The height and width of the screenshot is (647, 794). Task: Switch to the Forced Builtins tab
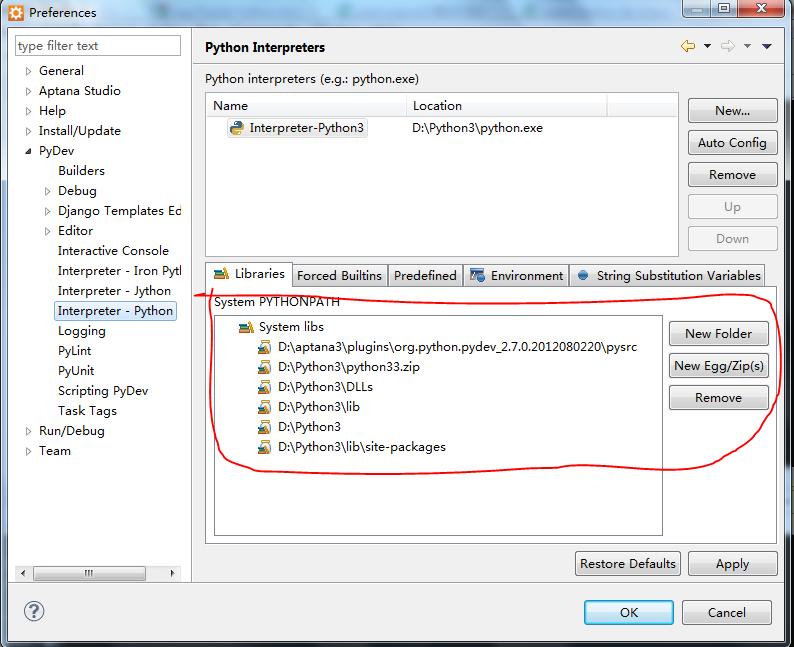pyautogui.click(x=339, y=276)
